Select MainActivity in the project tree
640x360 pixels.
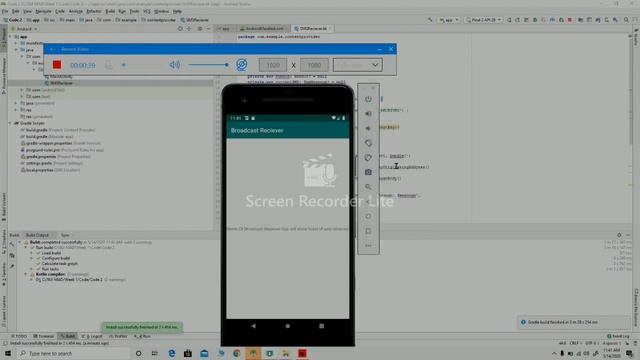click(60, 76)
